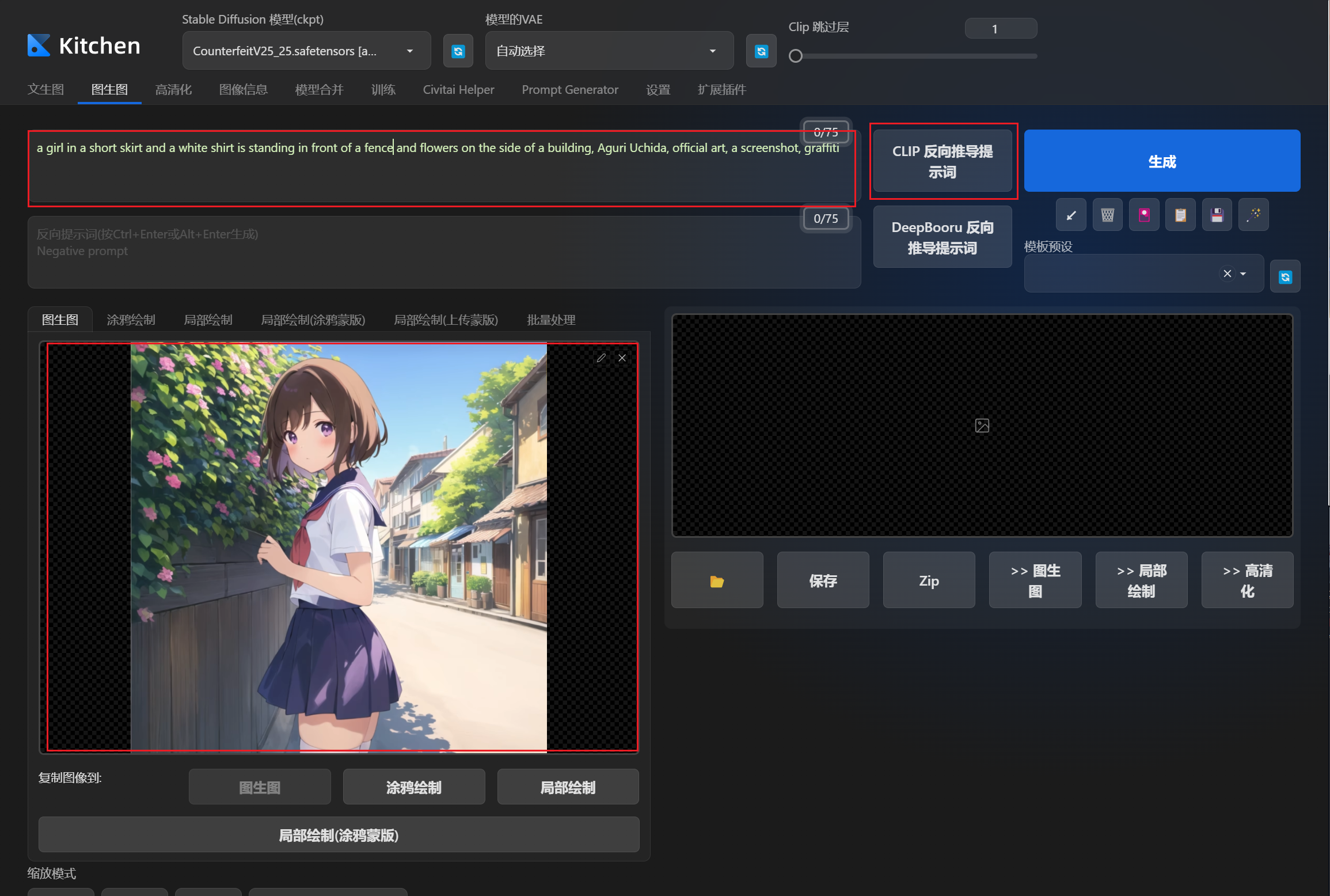Open the Stable Diffusion 模型 dropdown

pyautogui.click(x=306, y=51)
